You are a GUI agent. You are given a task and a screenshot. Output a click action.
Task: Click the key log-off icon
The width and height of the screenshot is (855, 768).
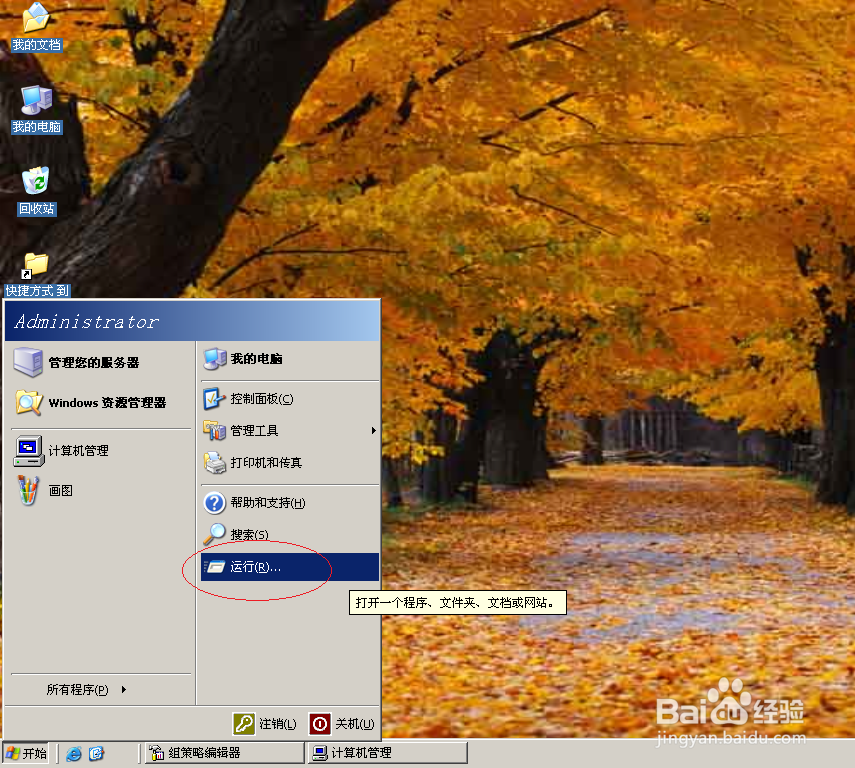pos(244,724)
